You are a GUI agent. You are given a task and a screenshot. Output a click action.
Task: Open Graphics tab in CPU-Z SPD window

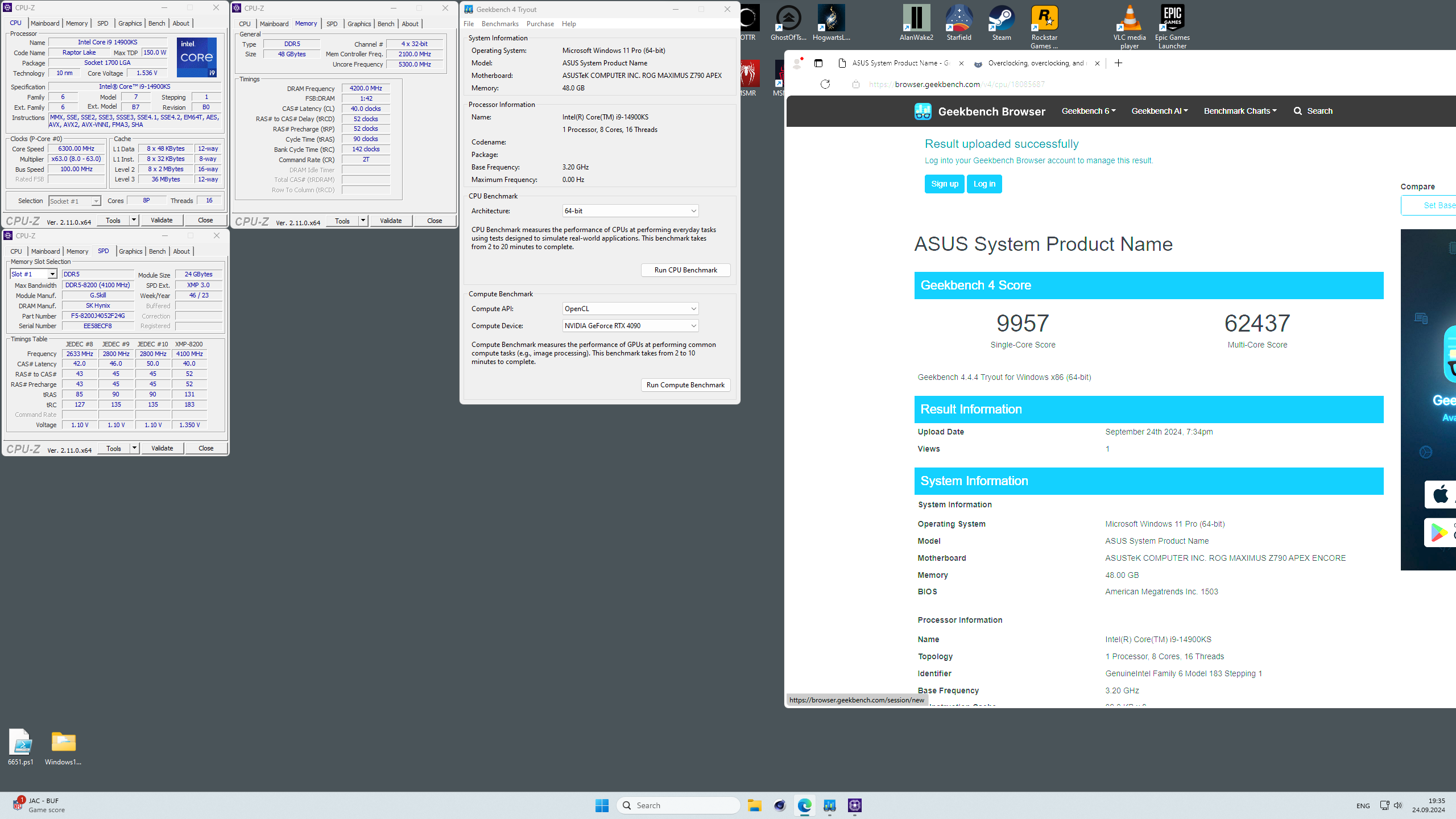point(131,251)
